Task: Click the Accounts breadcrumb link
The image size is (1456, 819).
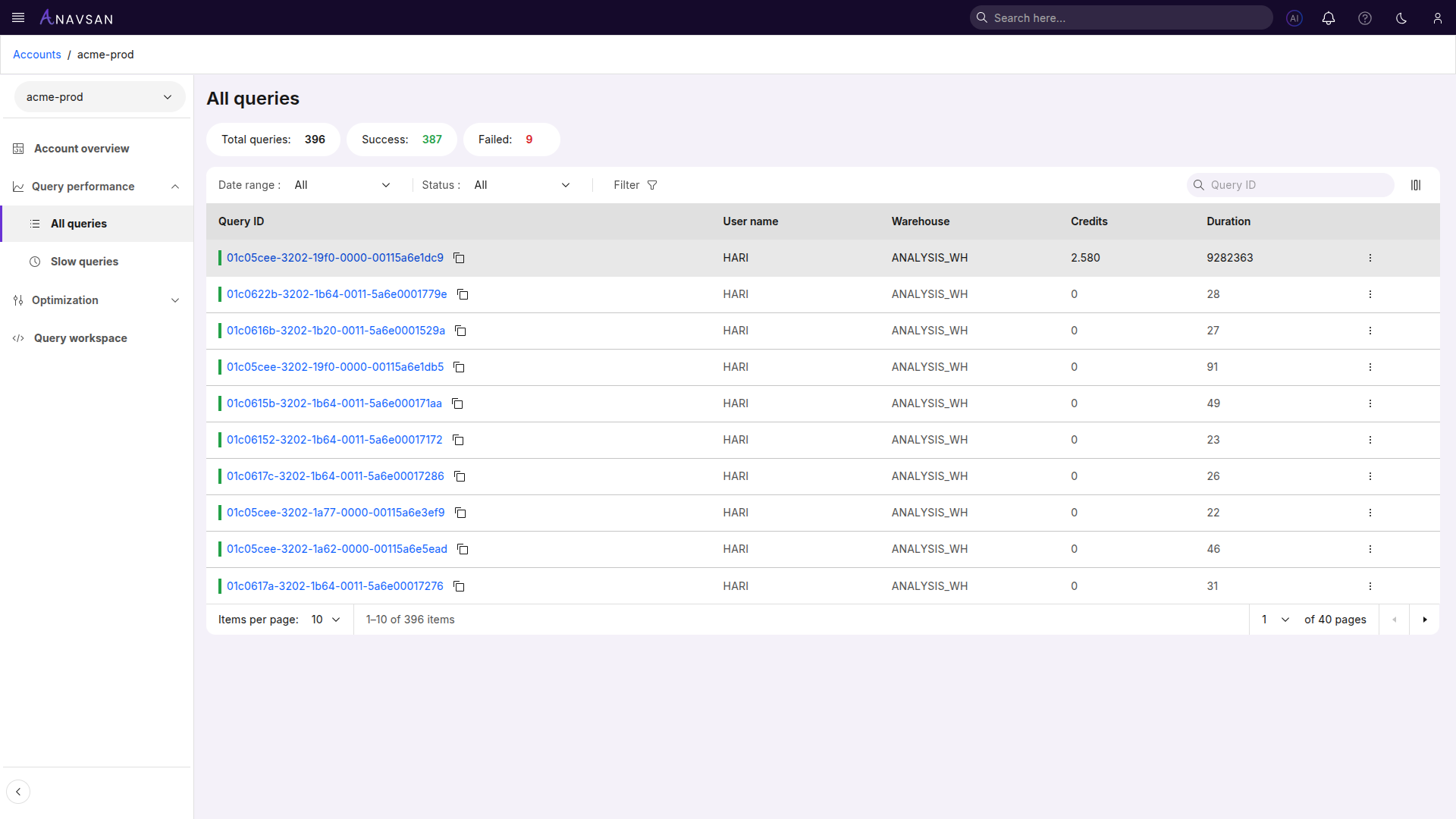Action: coord(37,55)
